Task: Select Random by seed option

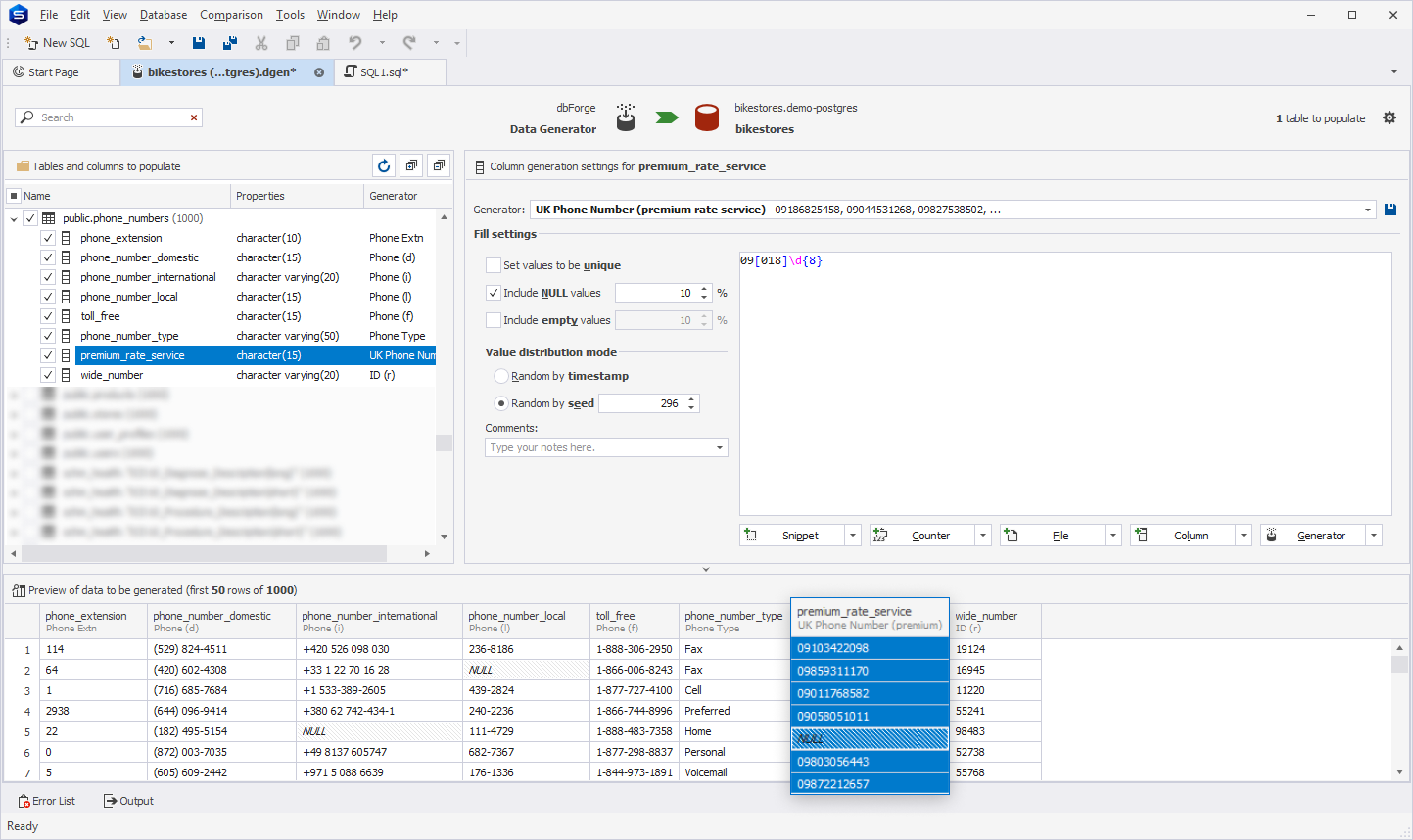Action: [x=501, y=403]
